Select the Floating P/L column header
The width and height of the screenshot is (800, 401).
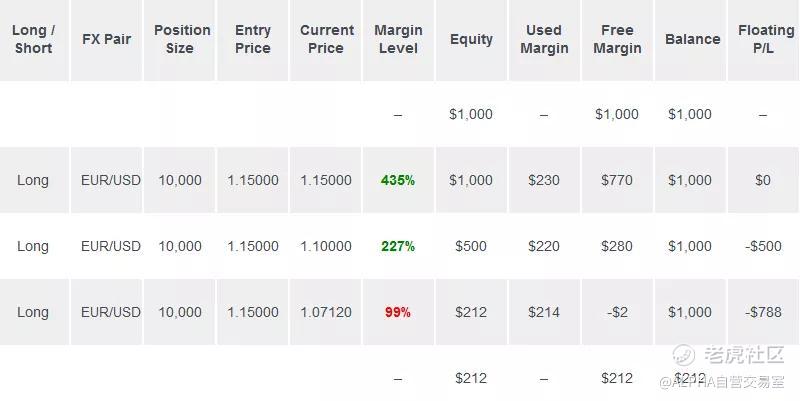point(765,39)
